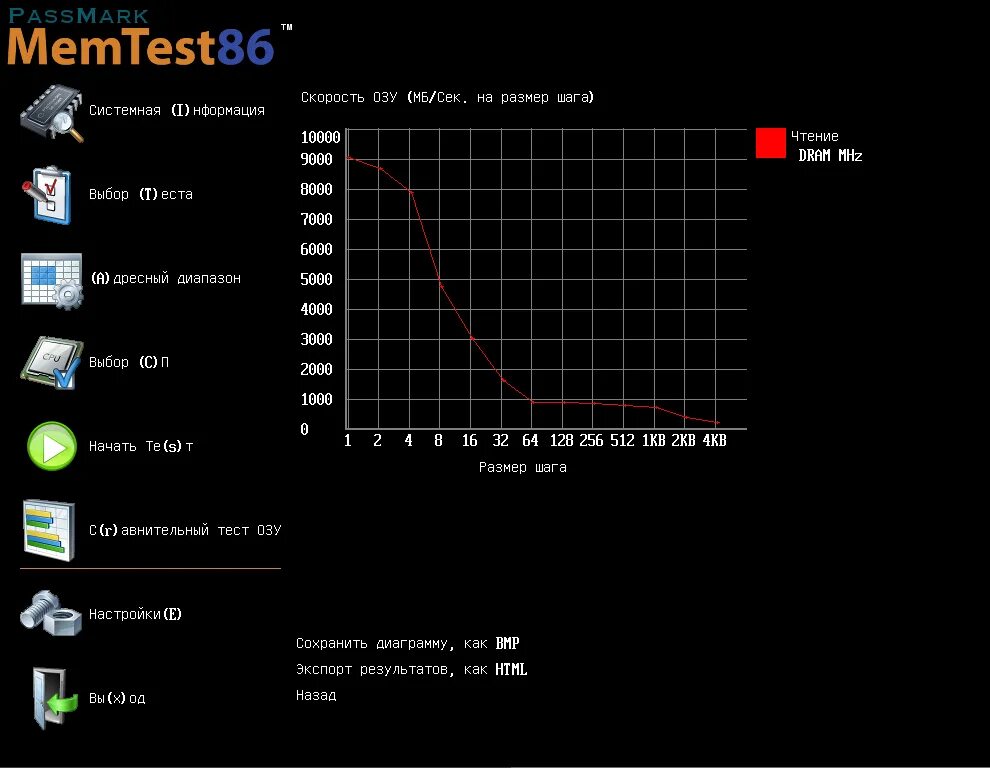Select the 'Выбор (C)П' menu label
This screenshot has width=990, height=768.
pyautogui.click(x=129, y=363)
